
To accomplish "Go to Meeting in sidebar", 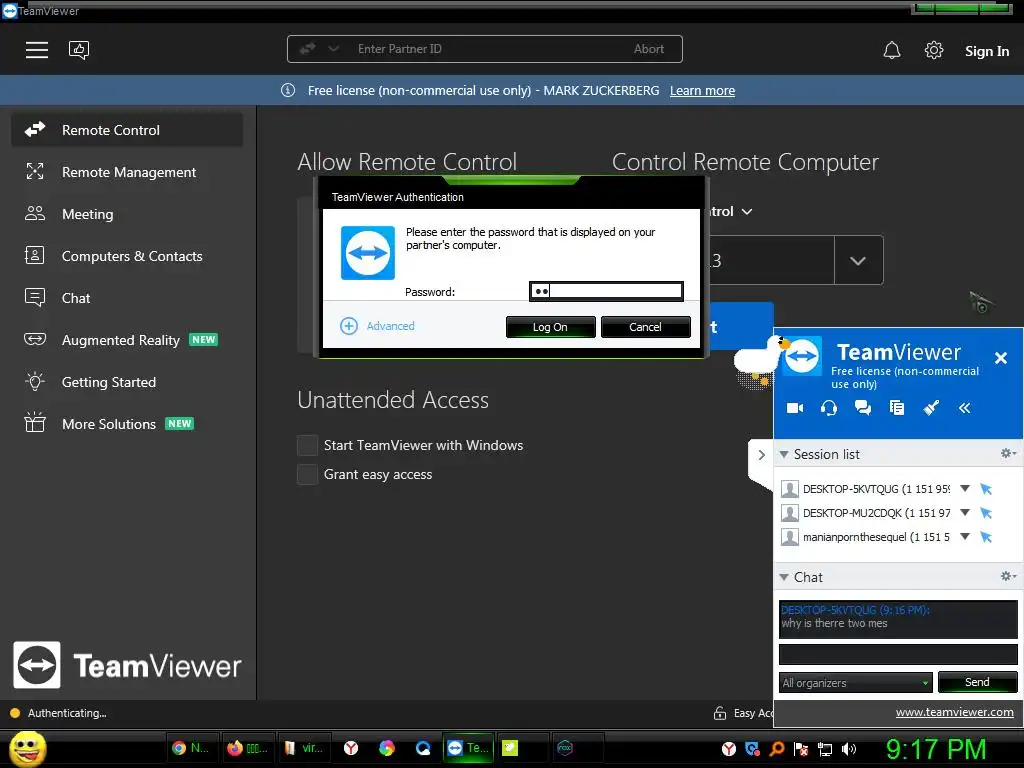I will pos(127,214).
